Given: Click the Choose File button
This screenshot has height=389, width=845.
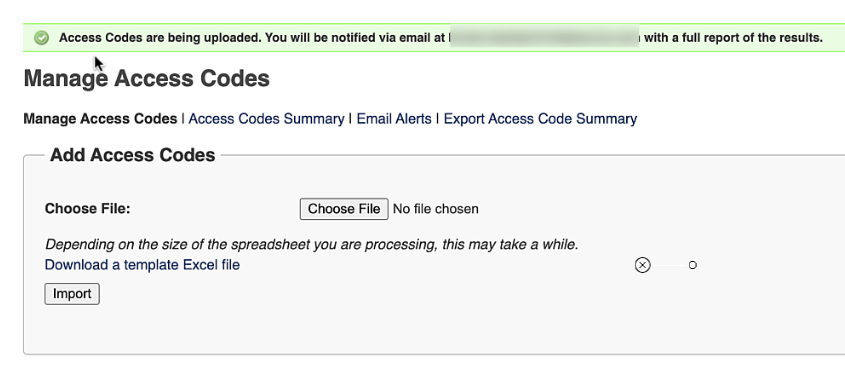Looking at the screenshot, I should 344,209.
